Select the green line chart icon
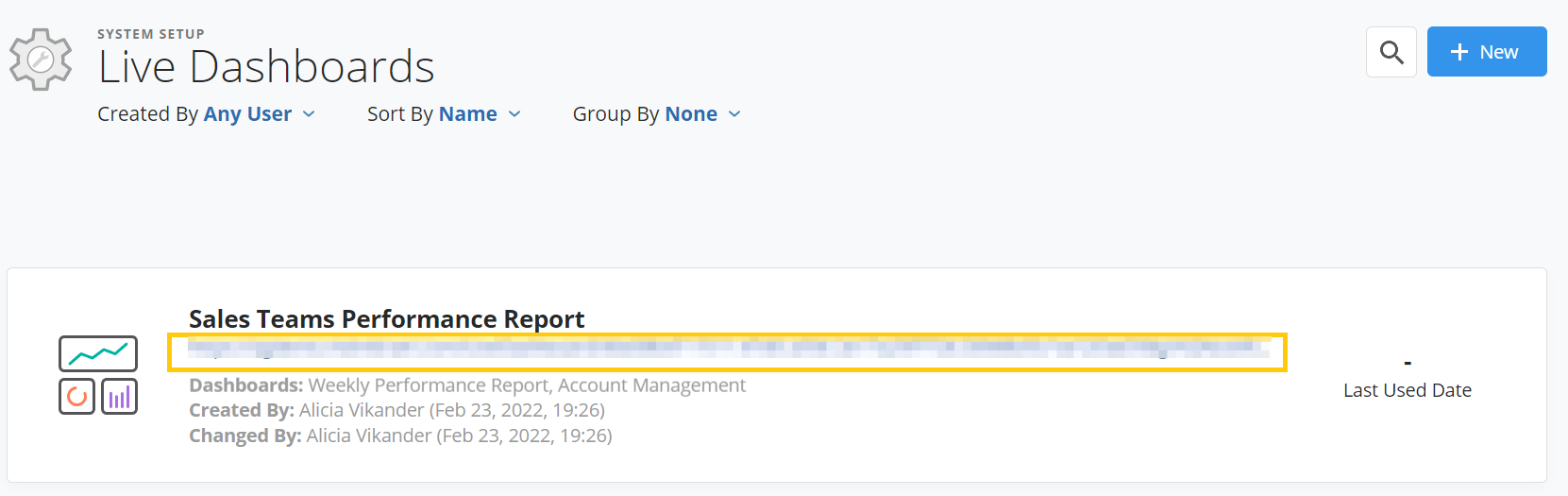 [x=98, y=354]
